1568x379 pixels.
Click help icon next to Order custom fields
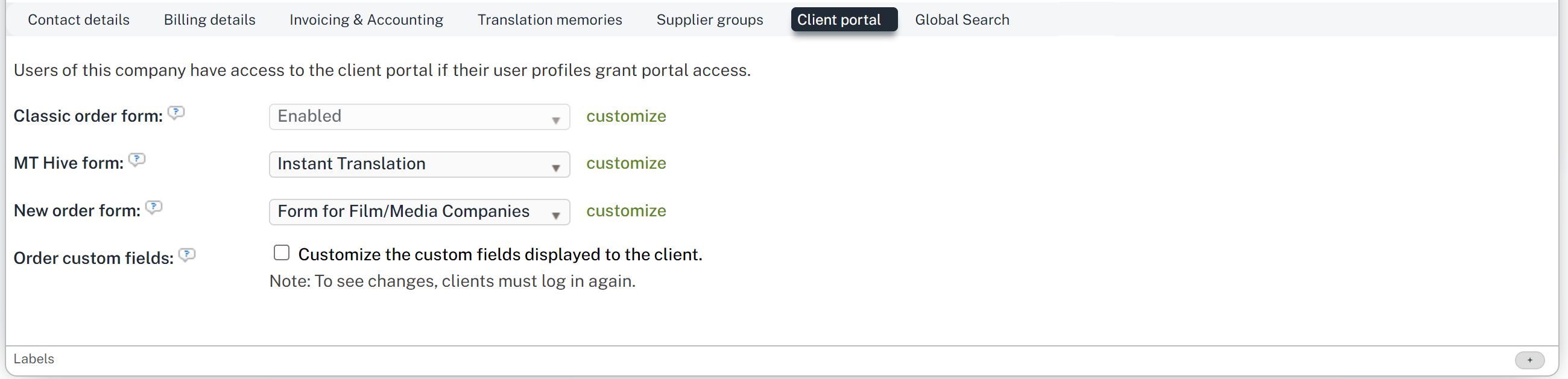[x=187, y=255]
